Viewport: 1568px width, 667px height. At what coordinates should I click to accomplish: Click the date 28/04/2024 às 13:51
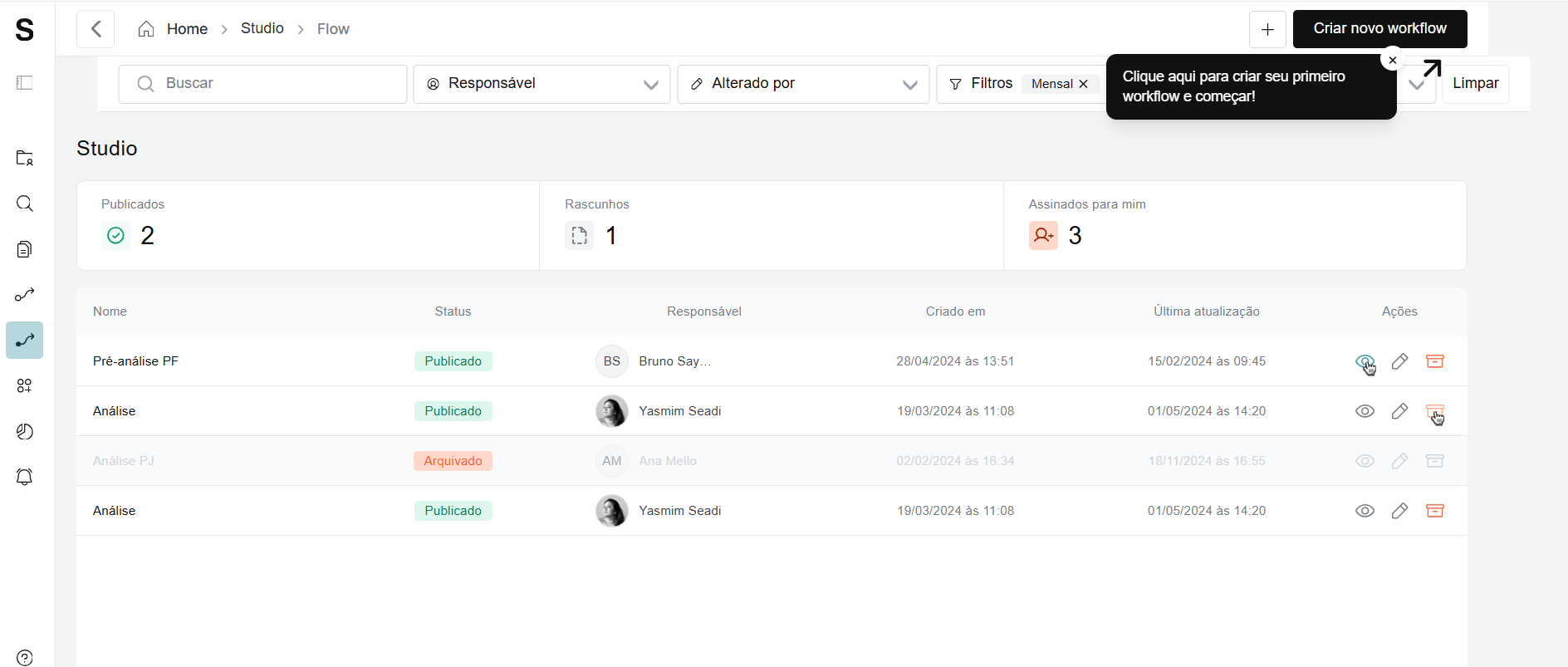coord(955,361)
